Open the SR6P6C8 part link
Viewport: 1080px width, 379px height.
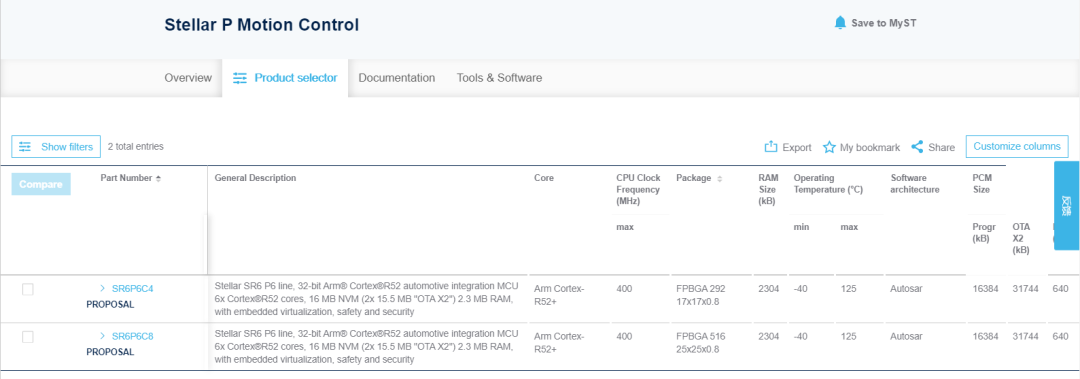(132, 336)
